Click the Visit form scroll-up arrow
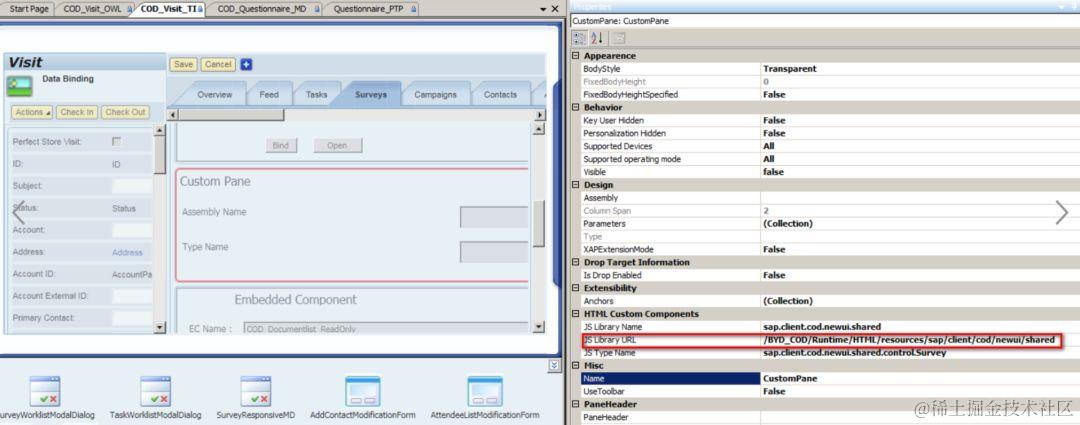 [160, 129]
